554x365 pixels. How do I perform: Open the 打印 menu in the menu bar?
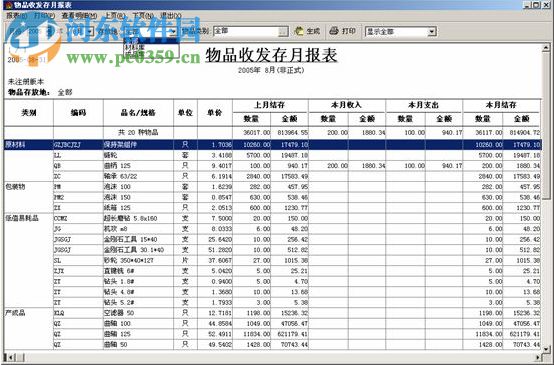(44, 16)
